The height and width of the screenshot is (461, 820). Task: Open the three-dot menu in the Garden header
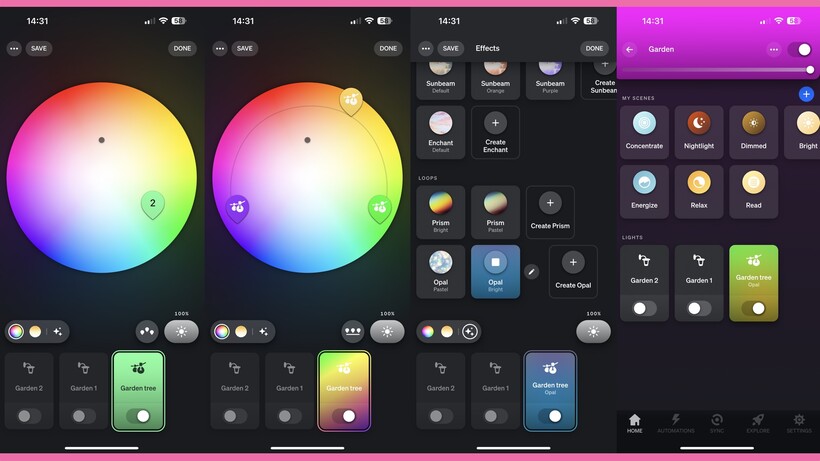[x=774, y=49]
